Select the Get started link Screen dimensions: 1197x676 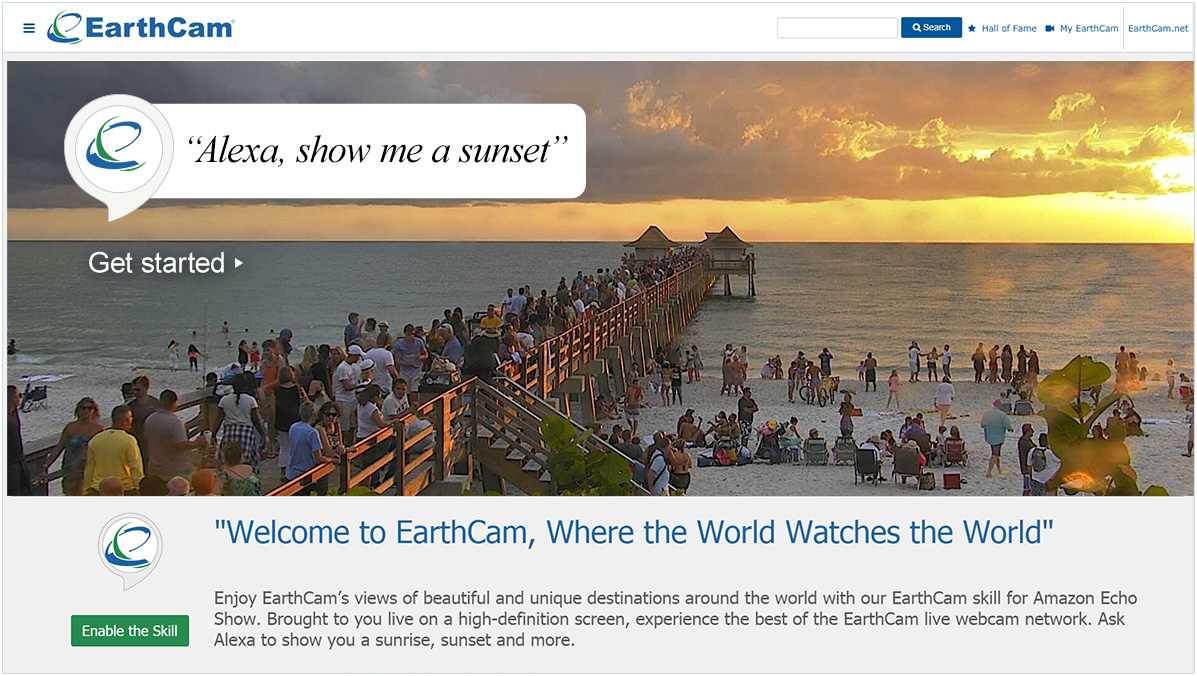point(157,263)
